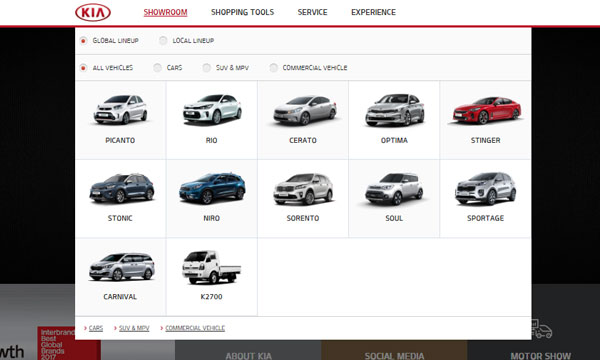600x360 pixels.
Task: Click the delivery truck icon
Action: [541, 328]
